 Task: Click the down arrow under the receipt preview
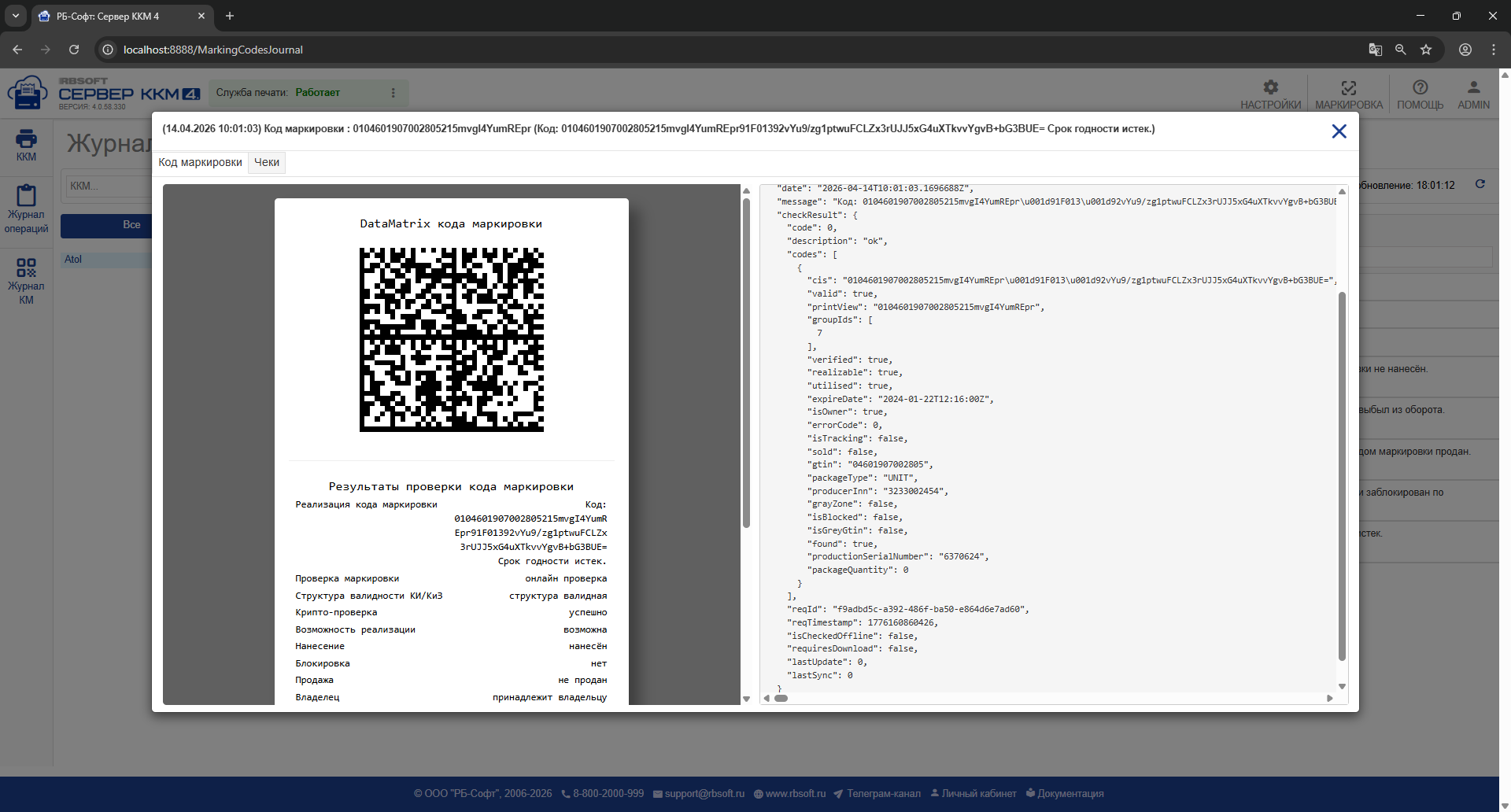746,699
